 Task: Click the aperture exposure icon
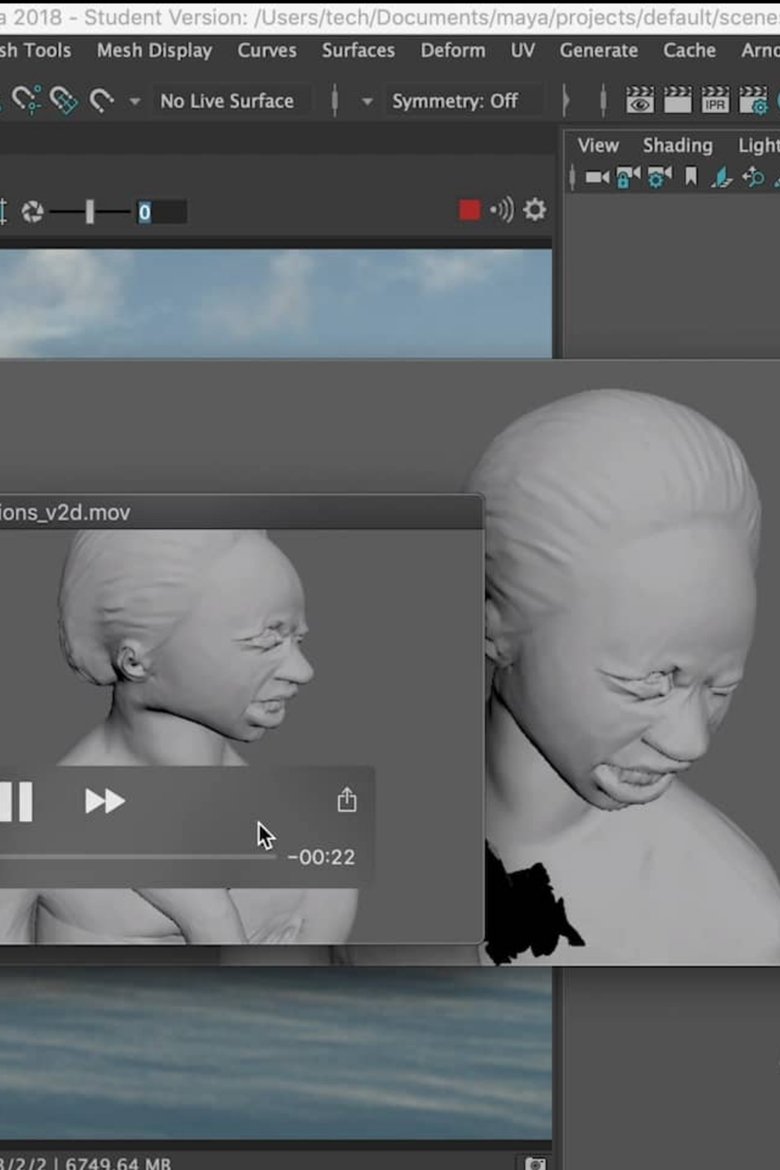32,211
